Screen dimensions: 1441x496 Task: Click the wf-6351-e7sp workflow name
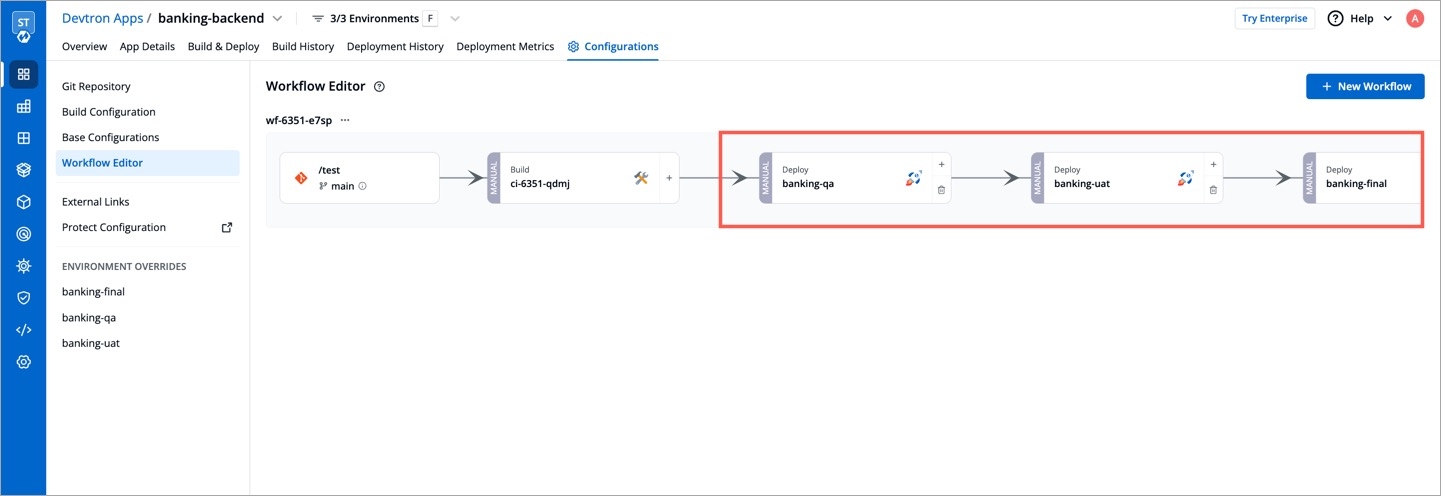click(299, 120)
